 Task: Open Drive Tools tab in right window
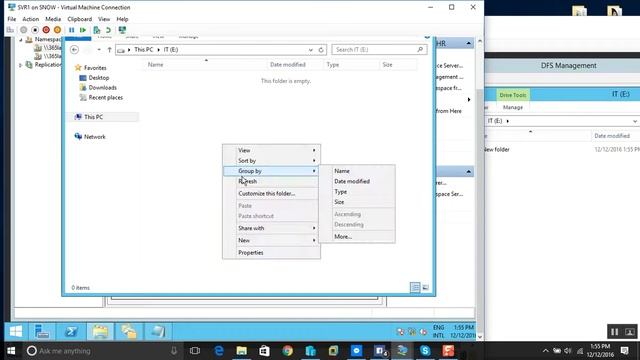pos(513,95)
